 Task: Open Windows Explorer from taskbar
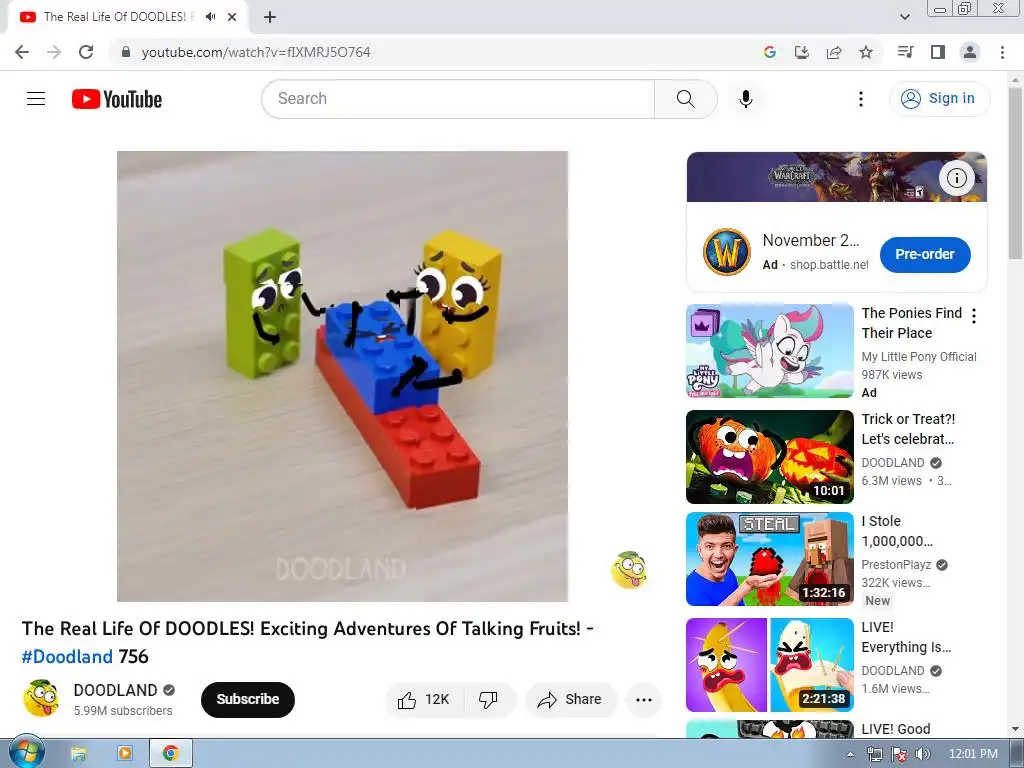pyautogui.click(x=79, y=754)
